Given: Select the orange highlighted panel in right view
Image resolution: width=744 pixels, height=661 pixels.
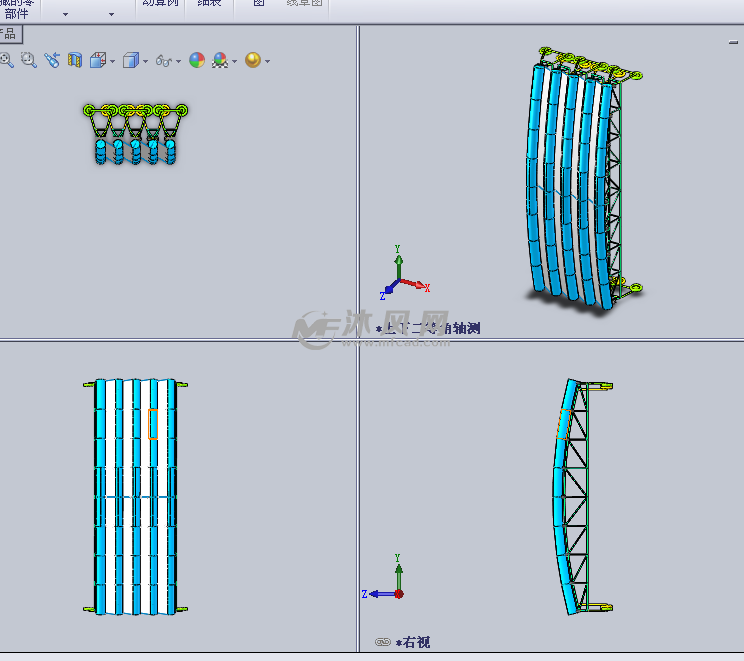Looking at the screenshot, I should [564, 424].
